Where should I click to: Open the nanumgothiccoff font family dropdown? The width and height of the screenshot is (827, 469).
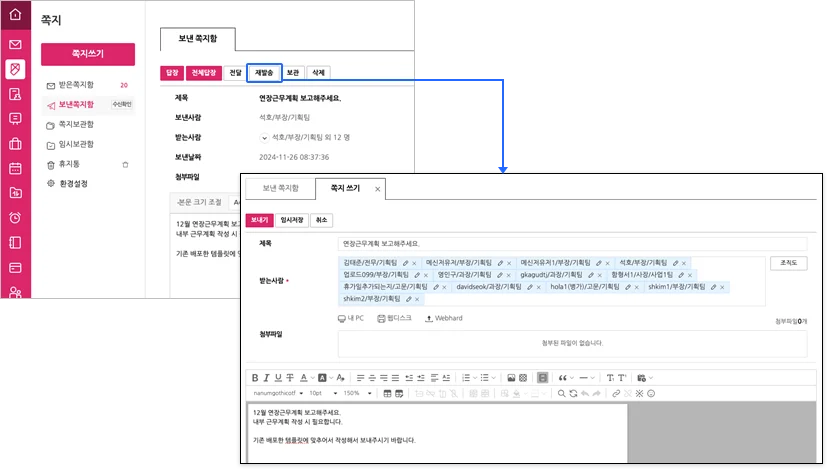275,394
